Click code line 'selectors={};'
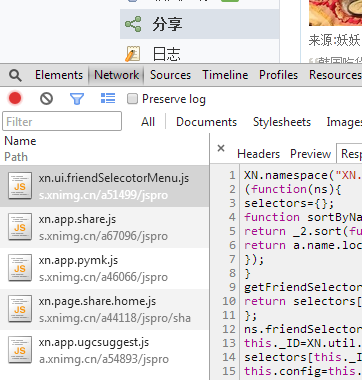Image resolution: width=362 pixels, height=380 pixels. [x=289, y=203]
